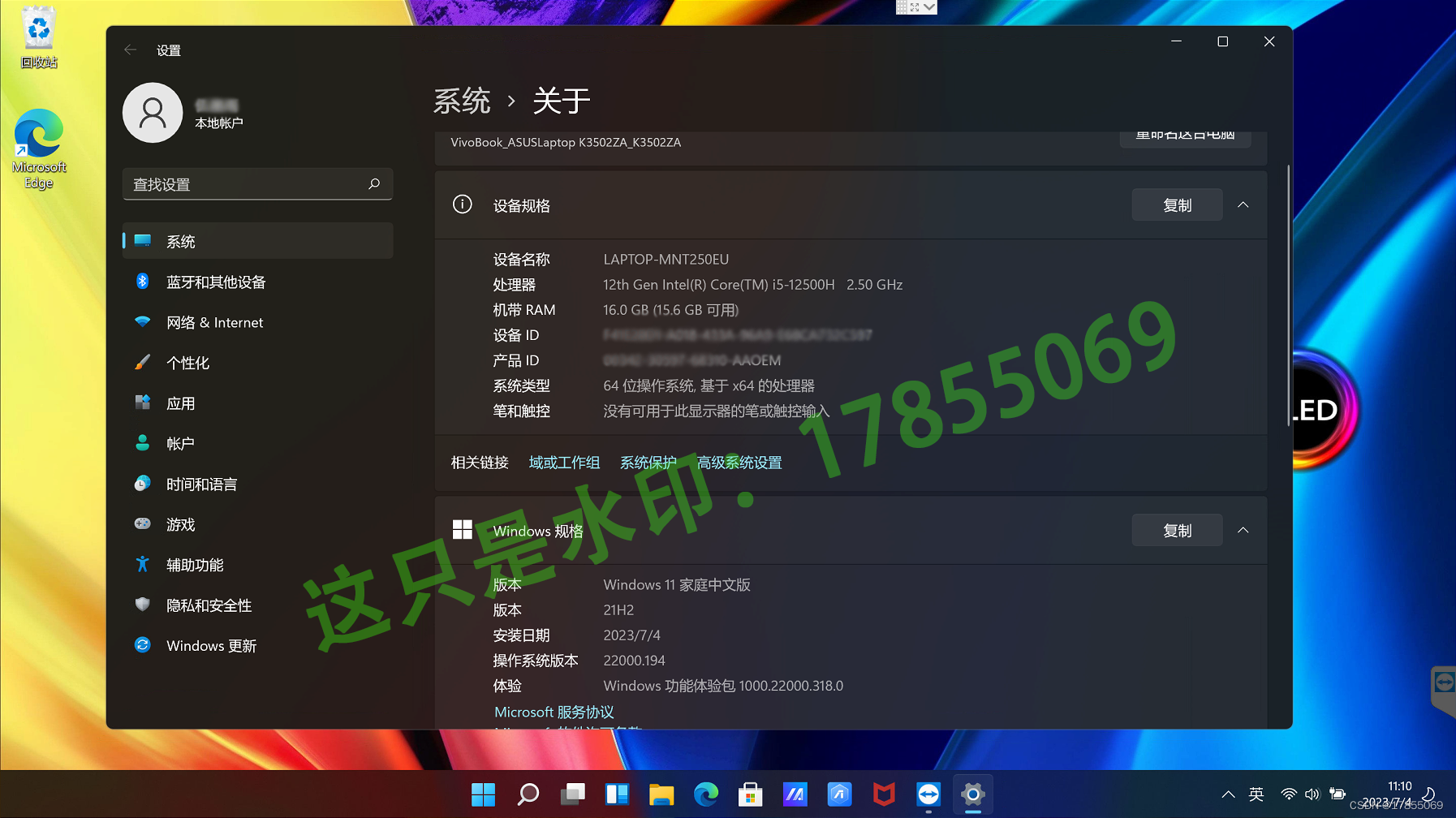Click the paintbrush icon beside 个性化
Screen dimensions: 1456x818
click(x=142, y=362)
